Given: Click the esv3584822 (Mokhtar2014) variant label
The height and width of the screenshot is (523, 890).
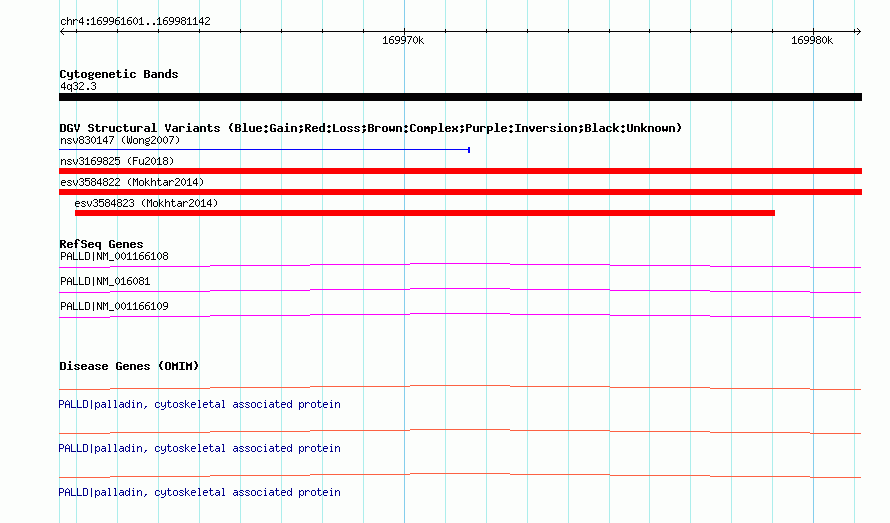Looking at the screenshot, I should coord(132,182).
